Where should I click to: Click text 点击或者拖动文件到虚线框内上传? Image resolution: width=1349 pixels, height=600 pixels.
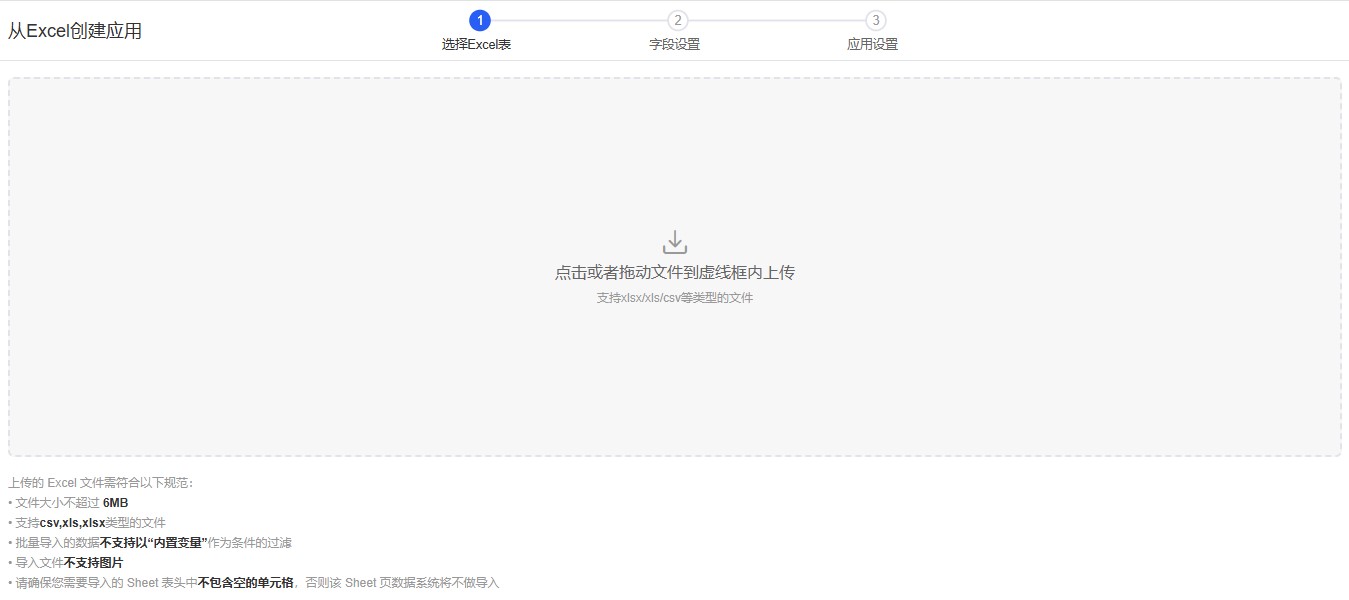[675, 273]
